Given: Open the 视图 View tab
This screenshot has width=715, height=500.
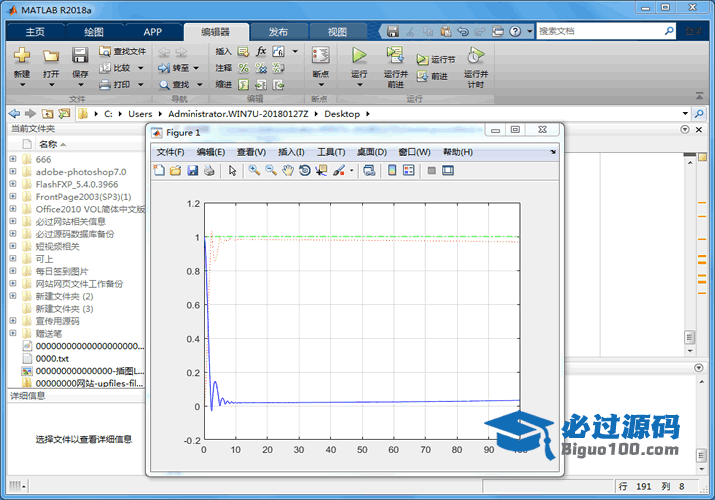Looking at the screenshot, I should pyautogui.click(x=337, y=32).
